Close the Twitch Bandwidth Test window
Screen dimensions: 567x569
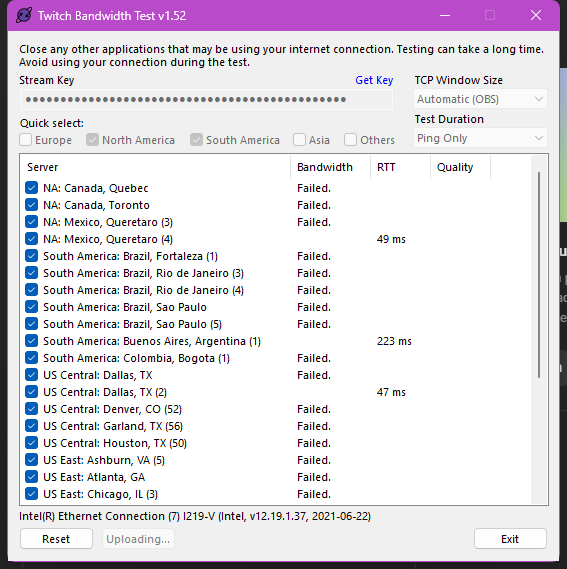(536, 15)
